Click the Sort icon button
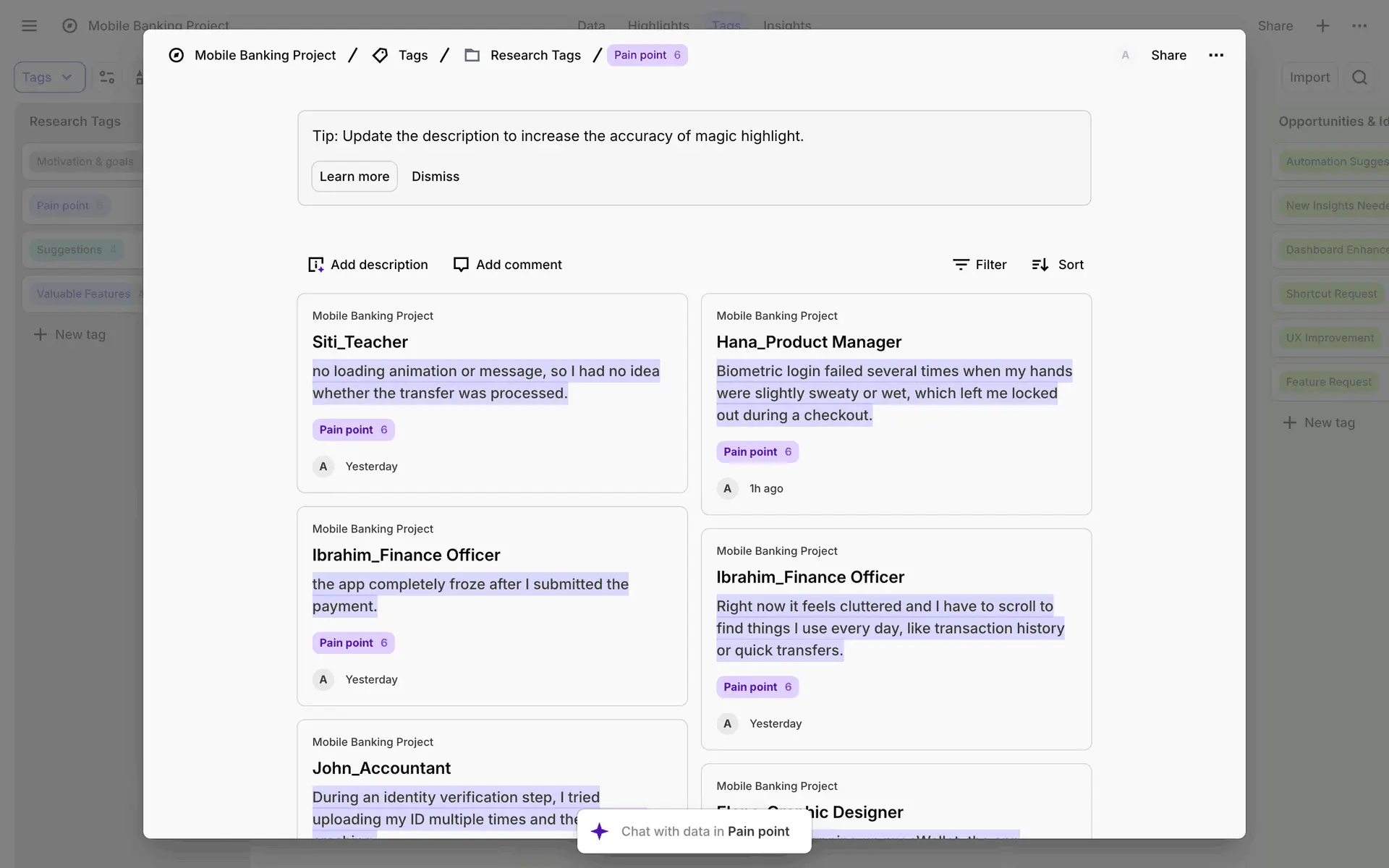Screen dimensions: 1389x868 click(x=1040, y=265)
